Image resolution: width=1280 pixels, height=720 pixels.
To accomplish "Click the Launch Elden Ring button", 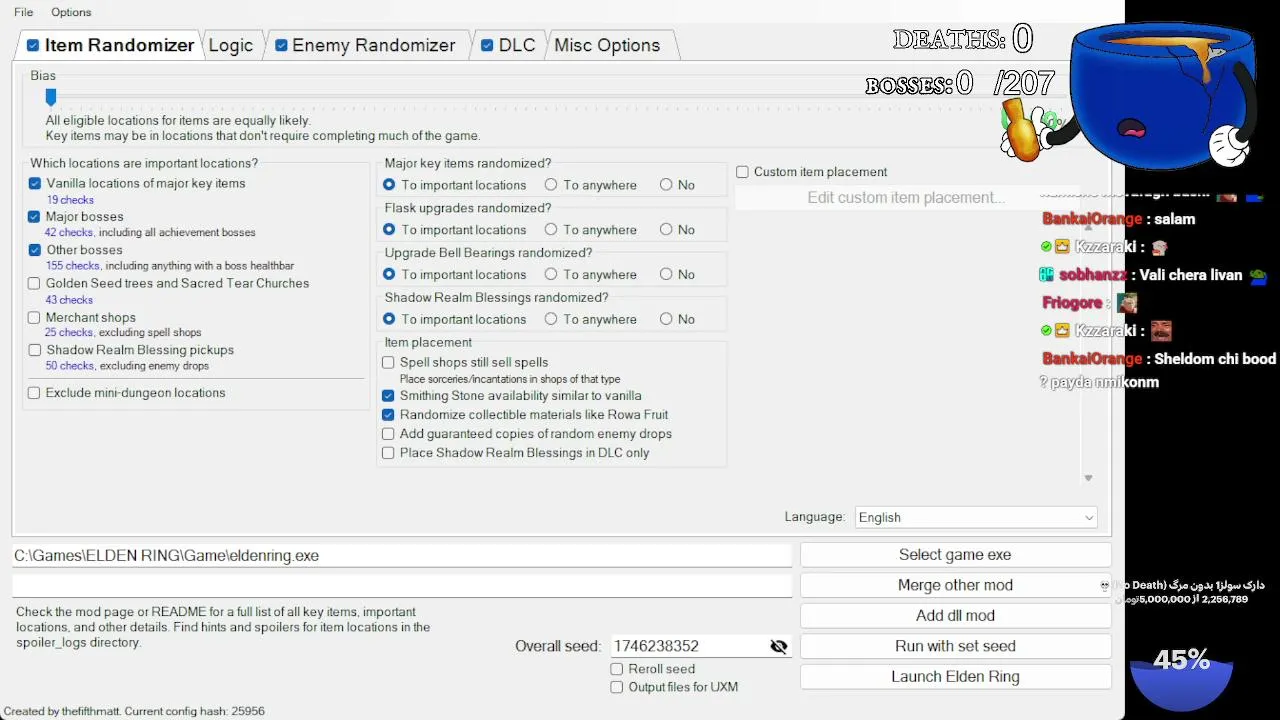I will click(955, 677).
